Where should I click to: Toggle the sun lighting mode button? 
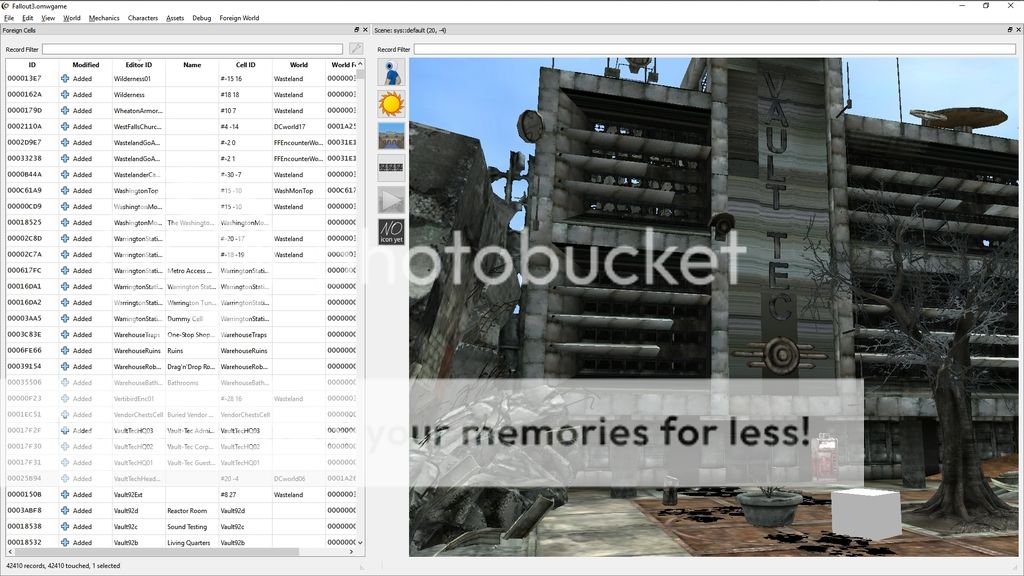point(391,104)
